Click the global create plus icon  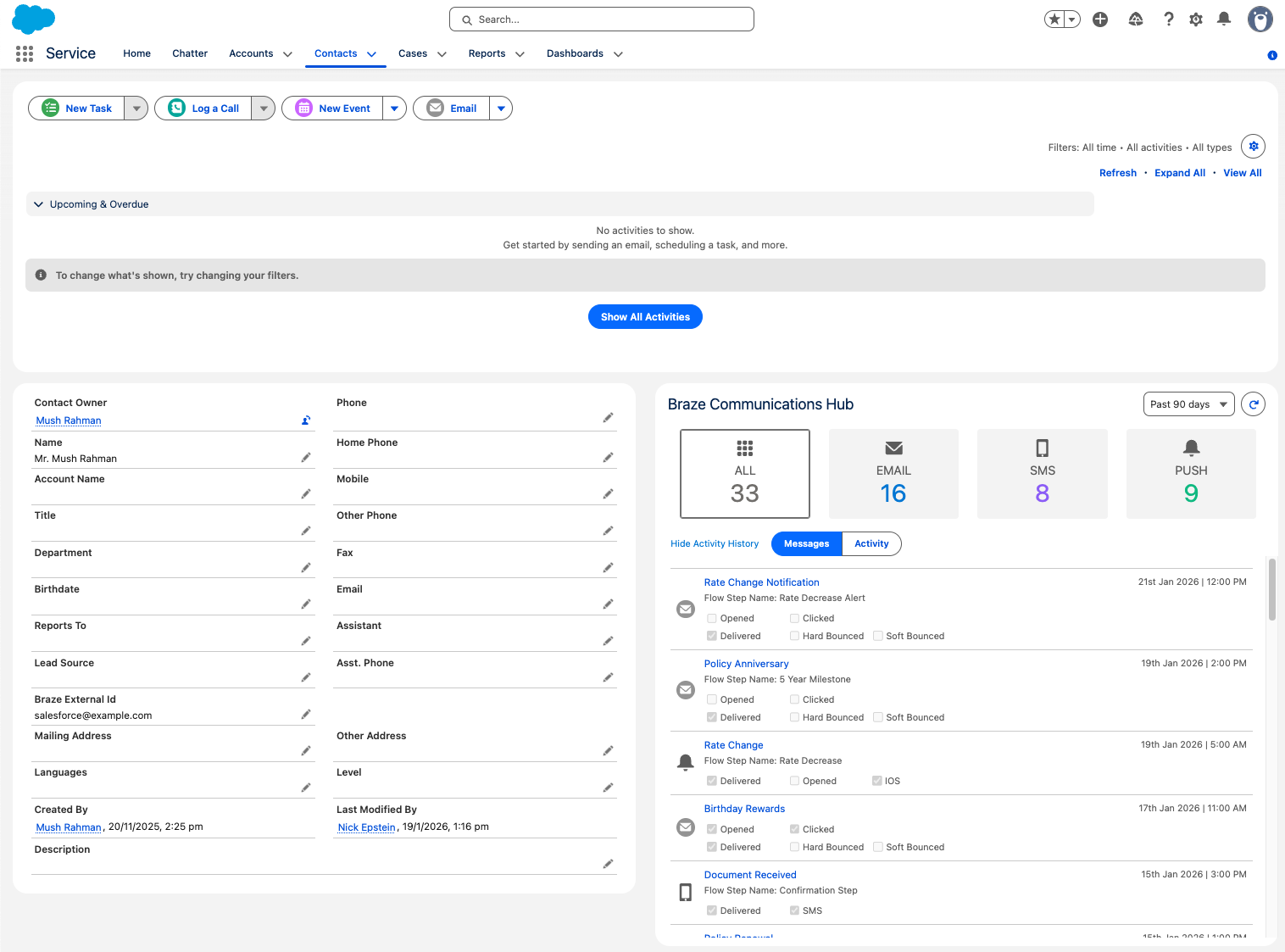(1100, 19)
